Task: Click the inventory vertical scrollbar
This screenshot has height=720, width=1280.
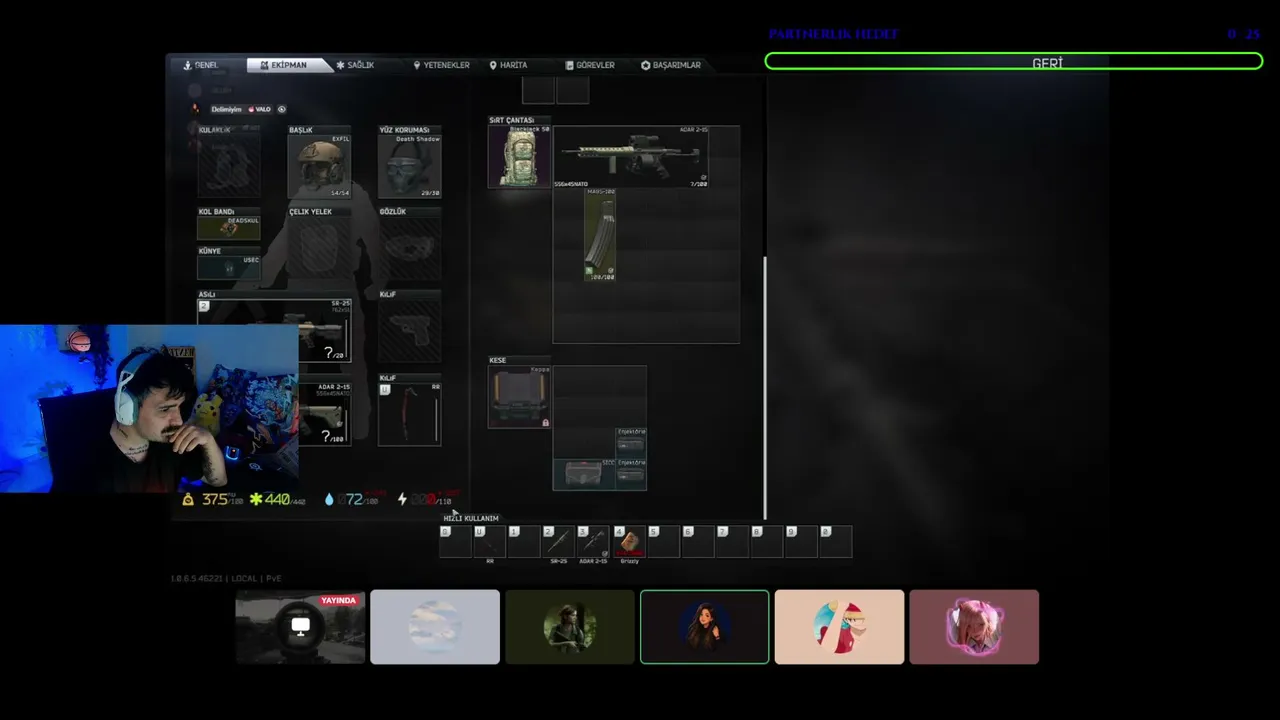Action: (765, 388)
